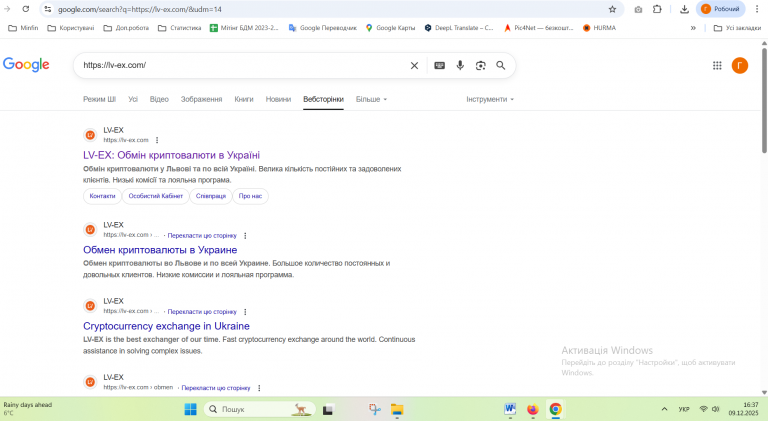Open options dots for Обмен криптовалюты result

245,235
